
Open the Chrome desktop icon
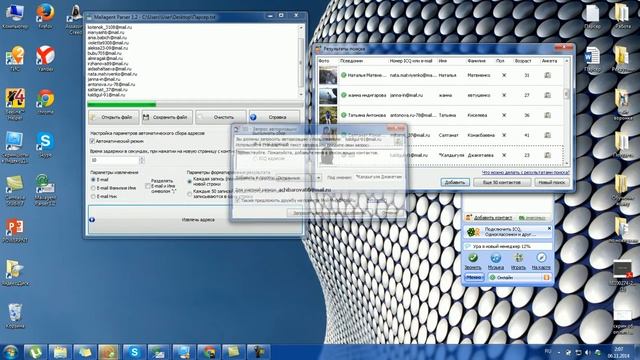(45, 102)
